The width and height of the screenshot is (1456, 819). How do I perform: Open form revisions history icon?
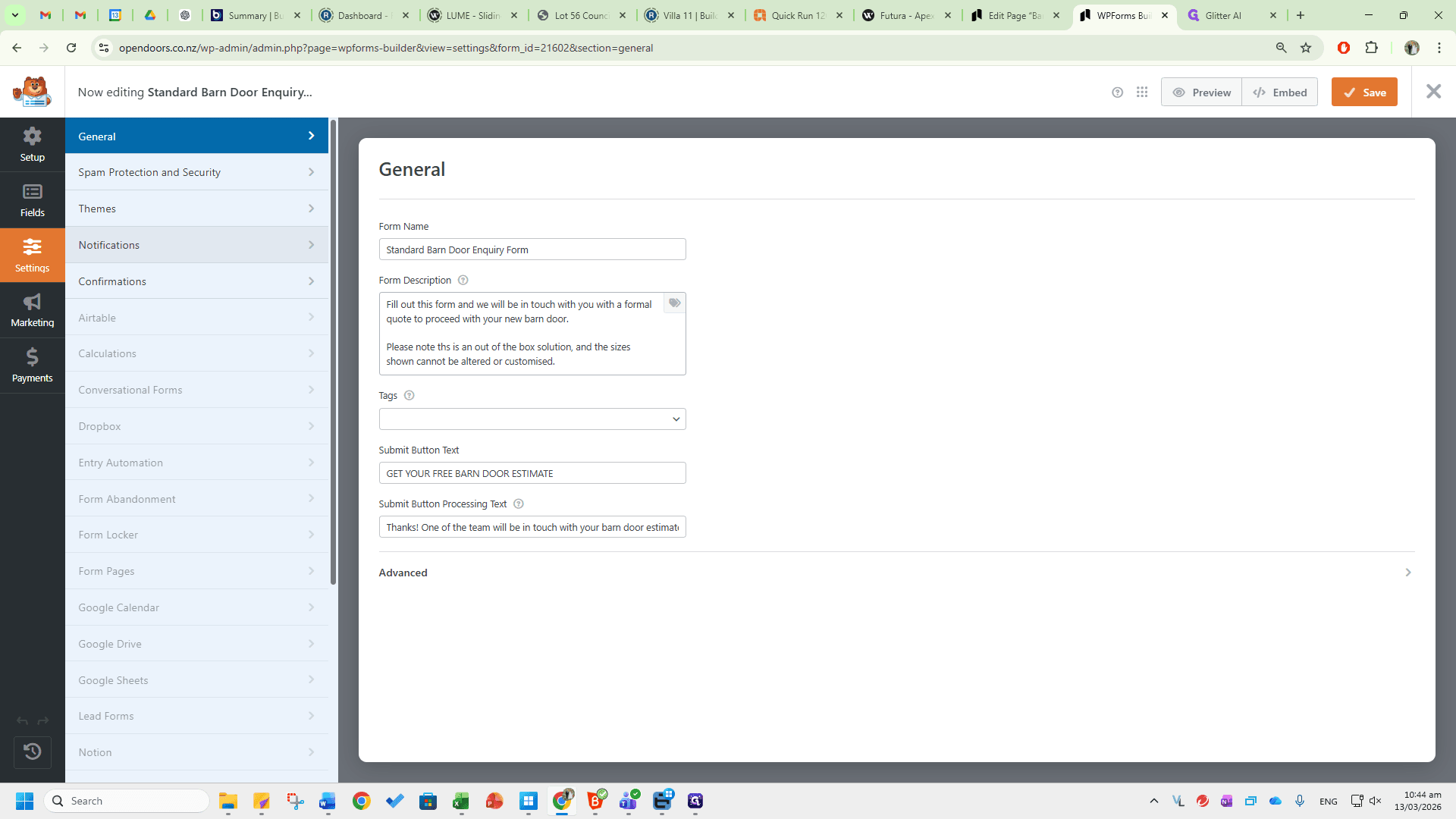point(32,752)
